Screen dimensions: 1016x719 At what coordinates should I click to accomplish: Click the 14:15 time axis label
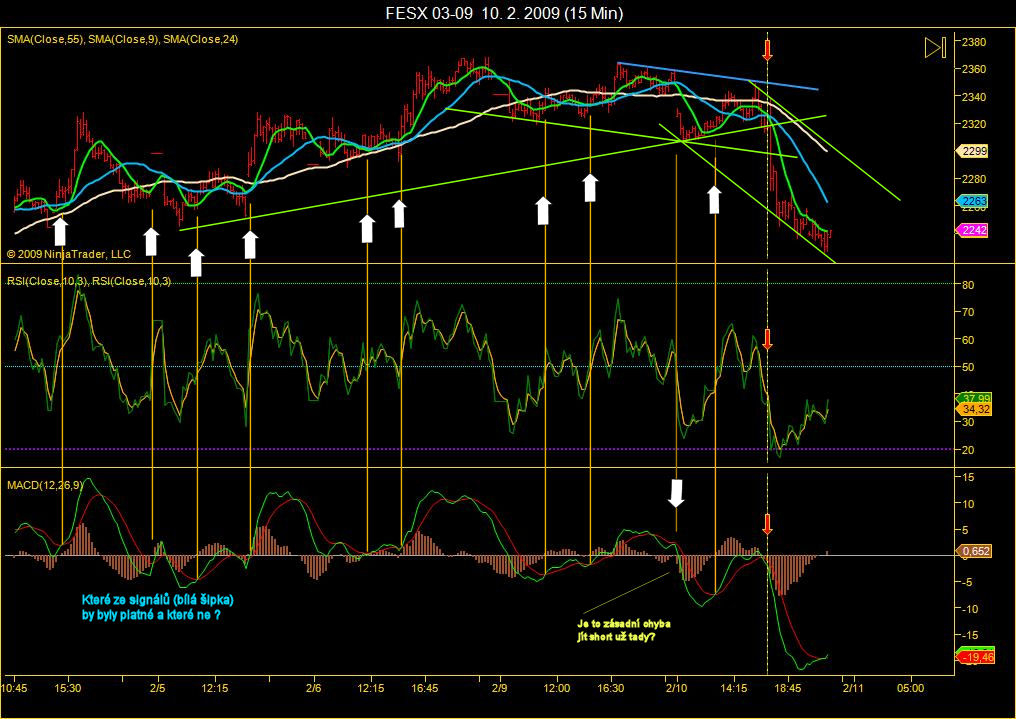[733, 688]
